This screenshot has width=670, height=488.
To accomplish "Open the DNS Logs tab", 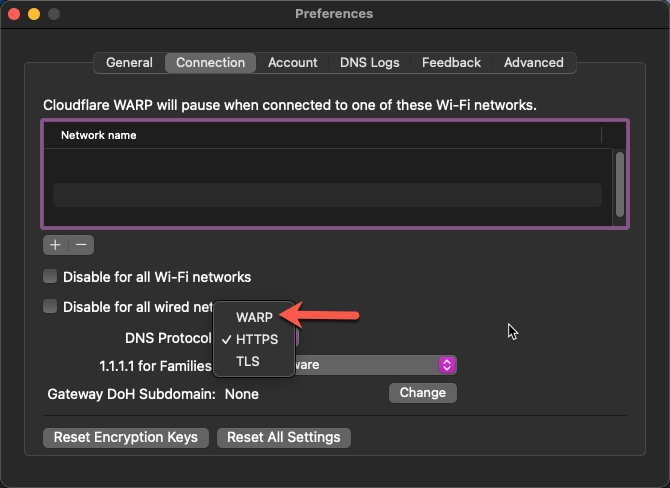I will click(370, 63).
